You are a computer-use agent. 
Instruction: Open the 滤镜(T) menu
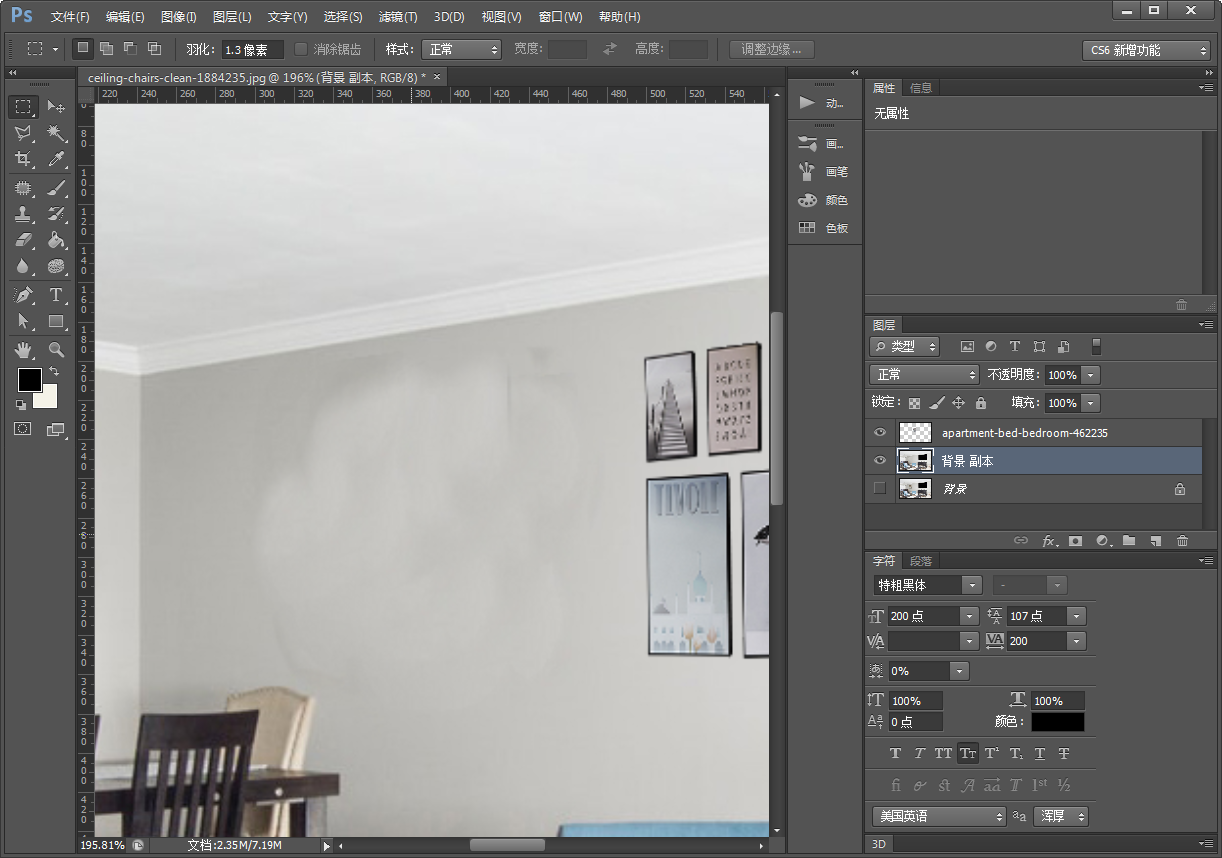coord(398,17)
